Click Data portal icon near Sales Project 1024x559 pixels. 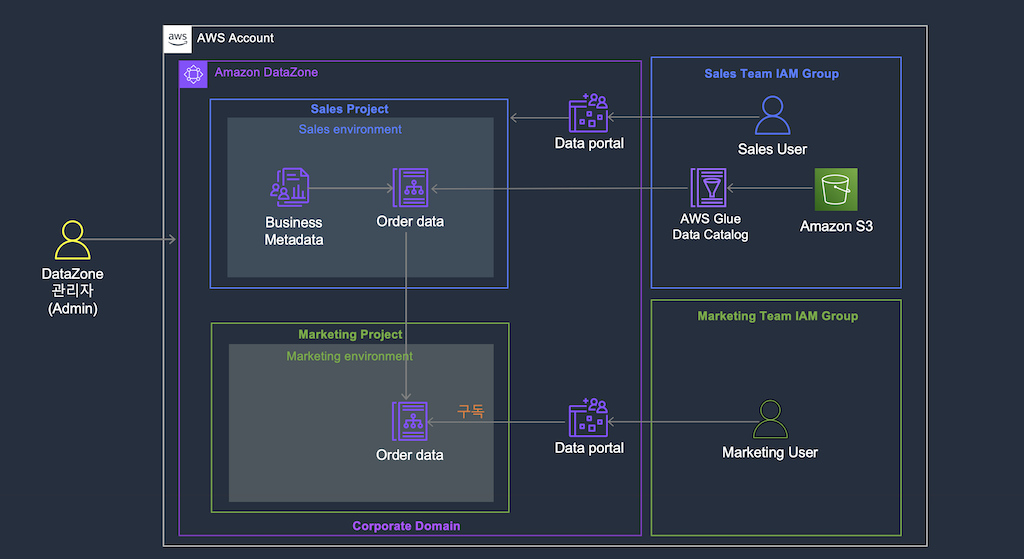[588, 113]
